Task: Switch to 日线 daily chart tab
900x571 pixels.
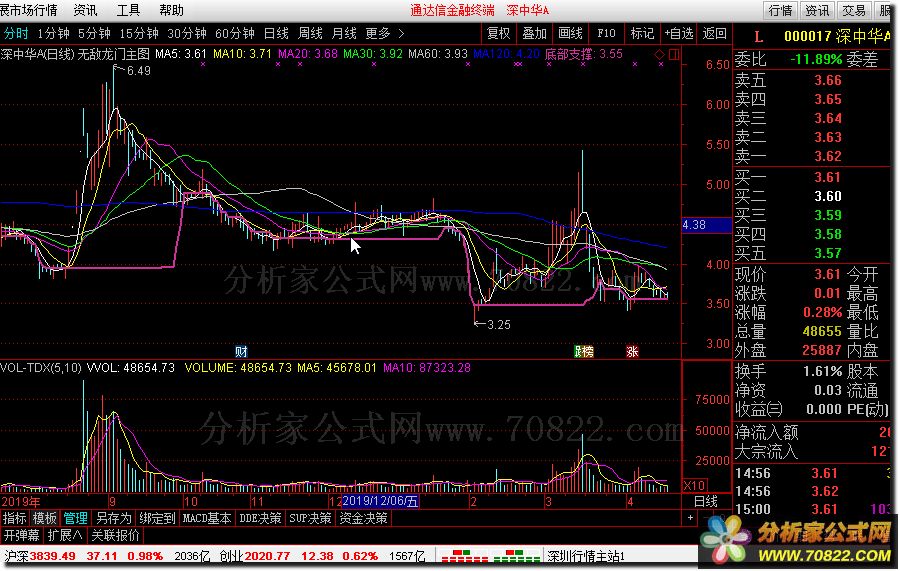Action: pos(276,34)
